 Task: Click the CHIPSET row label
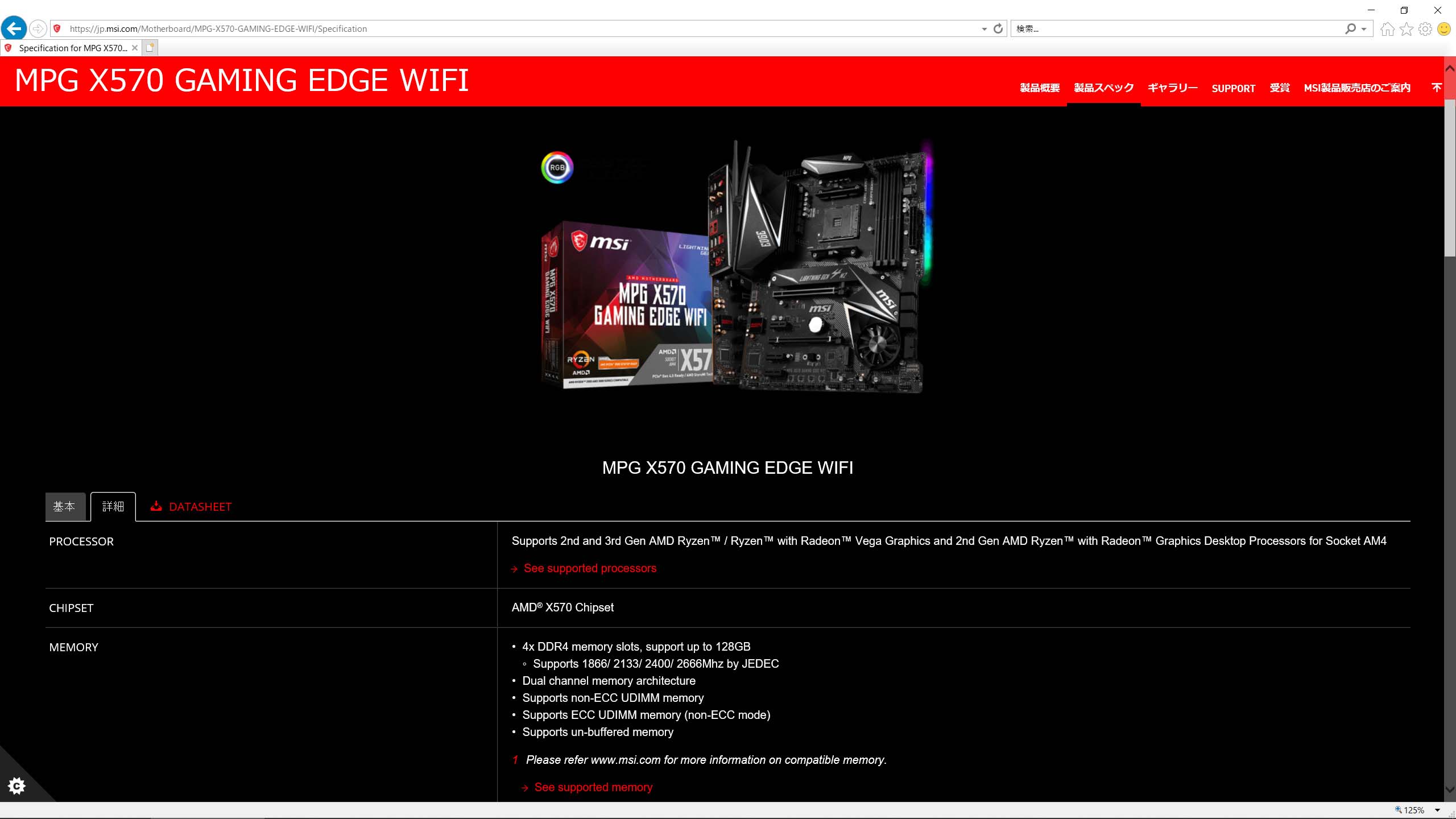(x=71, y=608)
